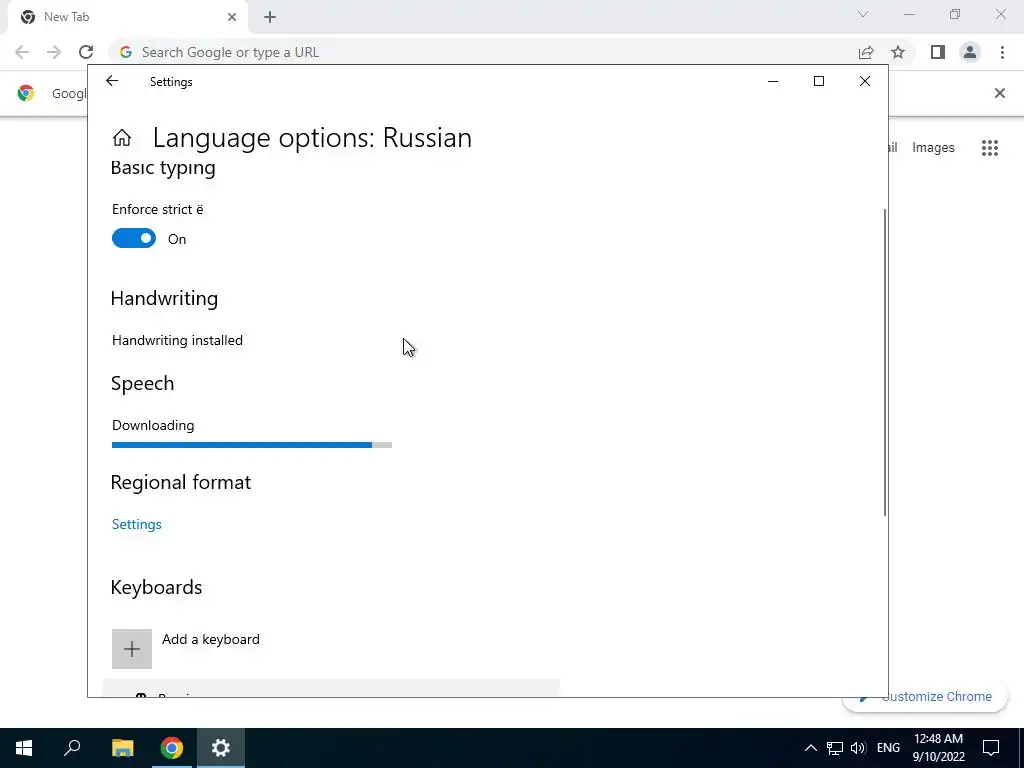1024x768 pixels.
Task: Open the Windows Start menu
Action: (24, 748)
